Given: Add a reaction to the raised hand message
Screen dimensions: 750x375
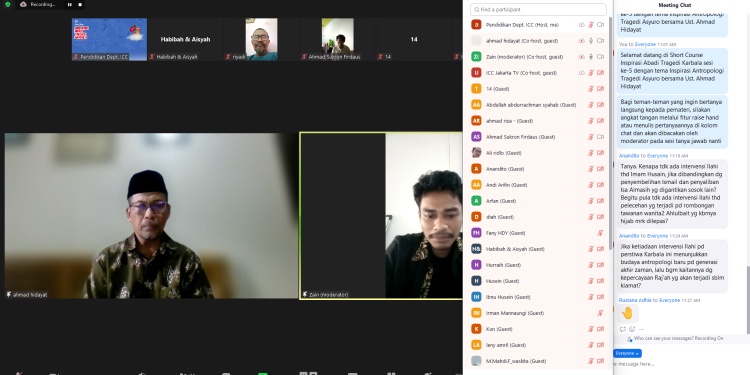Looking at the screenshot, I should click(x=632, y=329).
